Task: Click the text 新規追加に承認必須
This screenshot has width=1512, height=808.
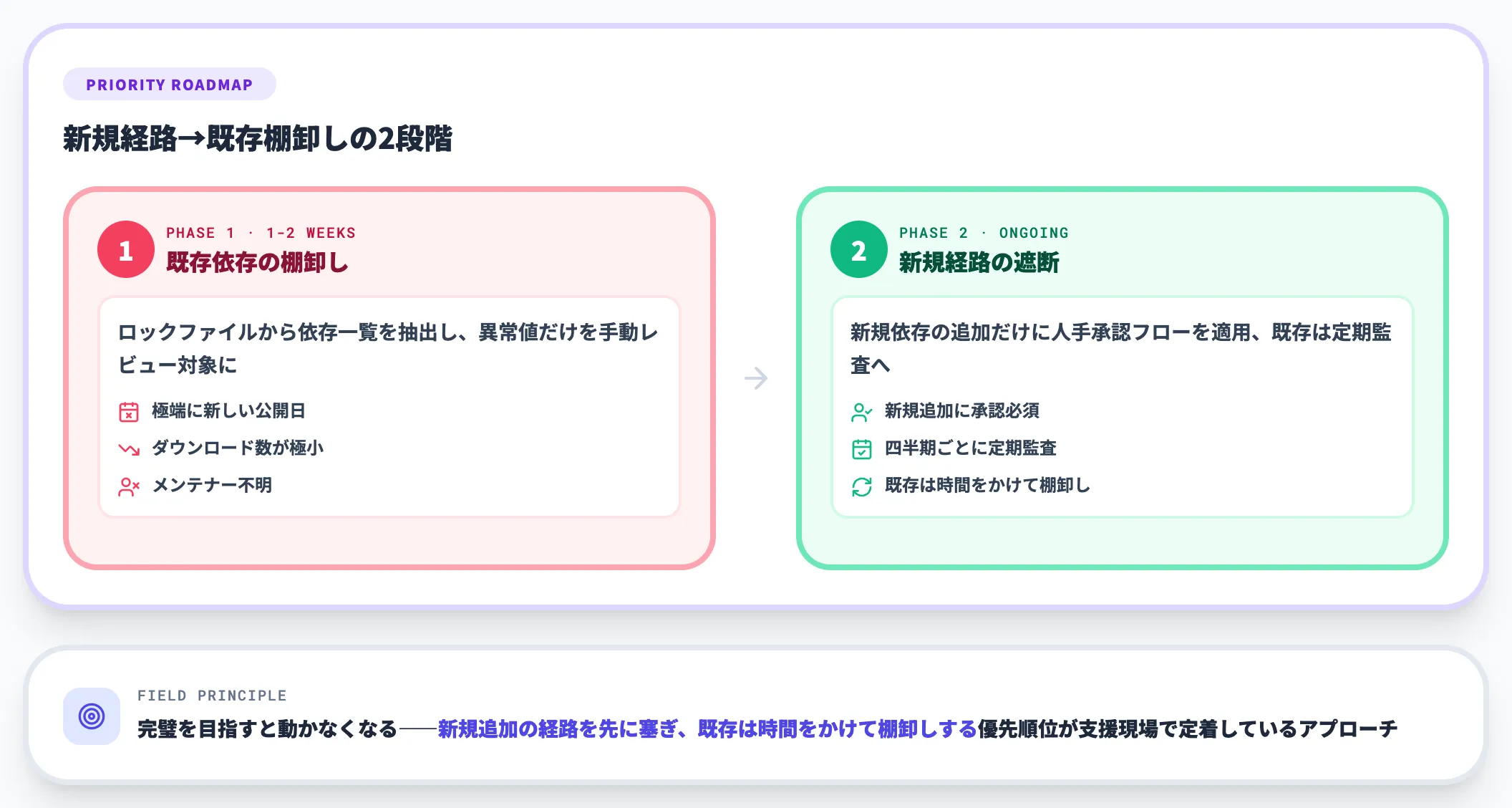Action: pyautogui.click(x=962, y=410)
